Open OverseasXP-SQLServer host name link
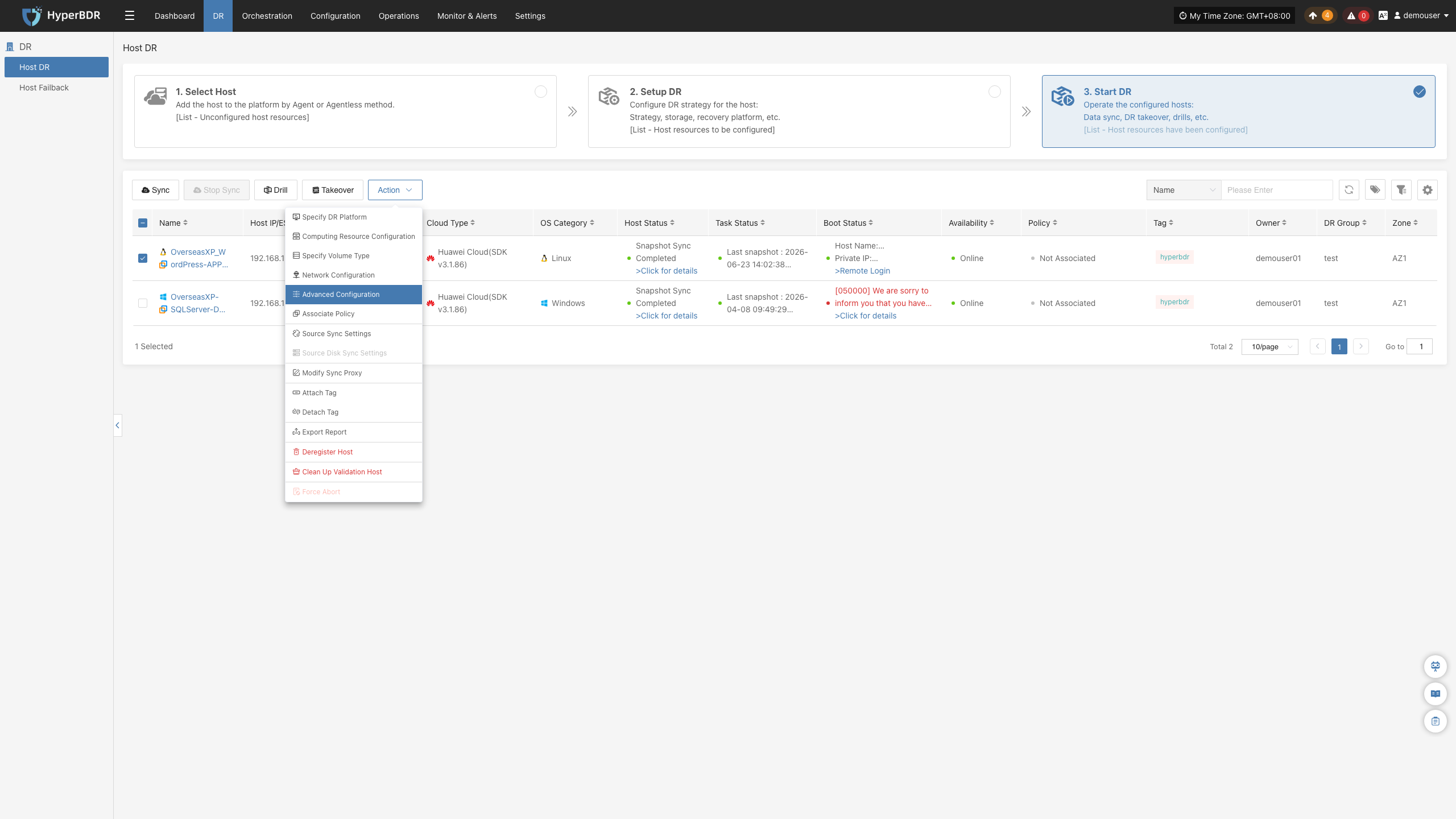1456x819 pixels. (x=198, y=303)
